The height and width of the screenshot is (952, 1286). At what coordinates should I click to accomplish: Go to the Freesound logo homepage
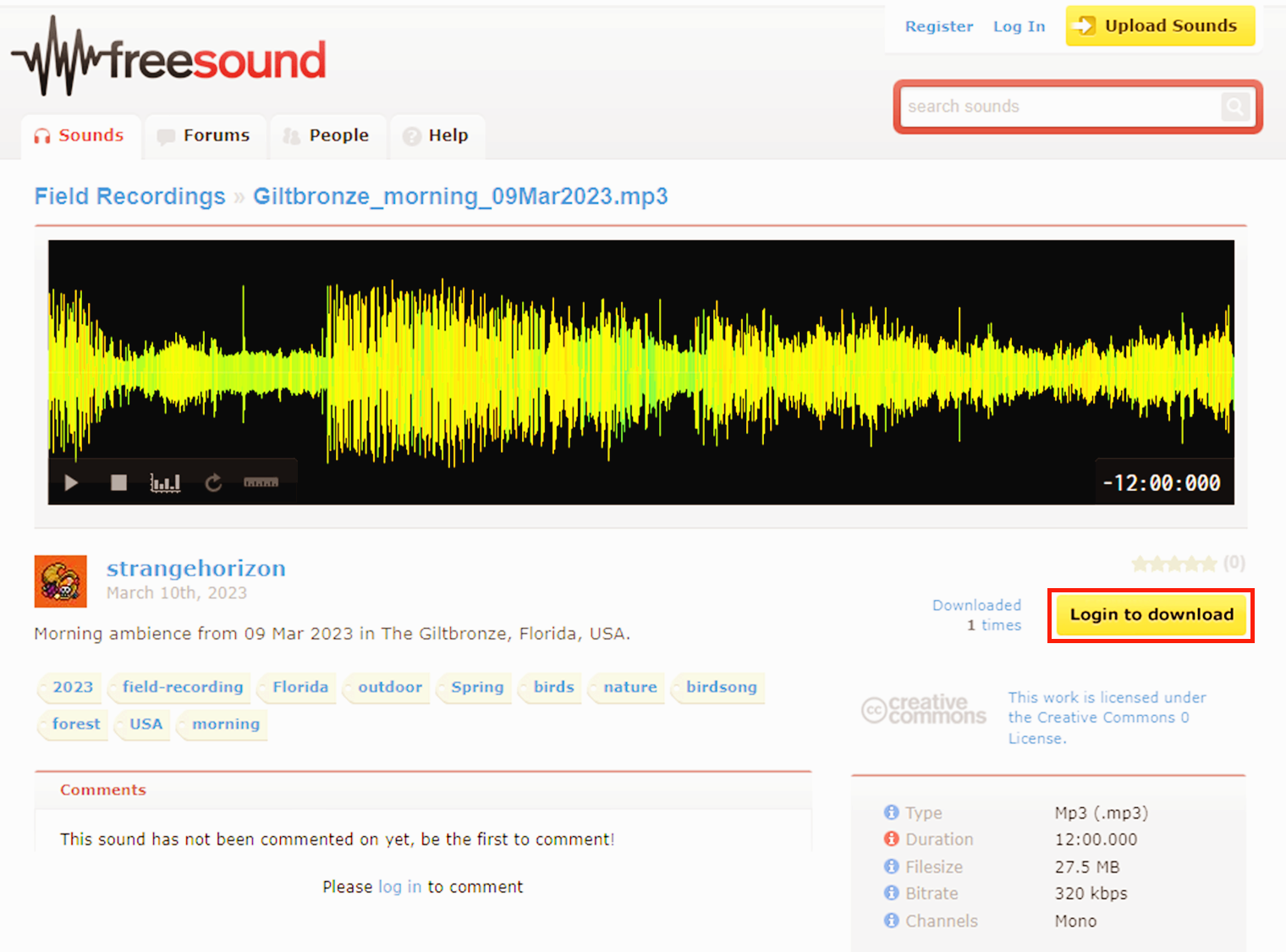tap(168, 58)
